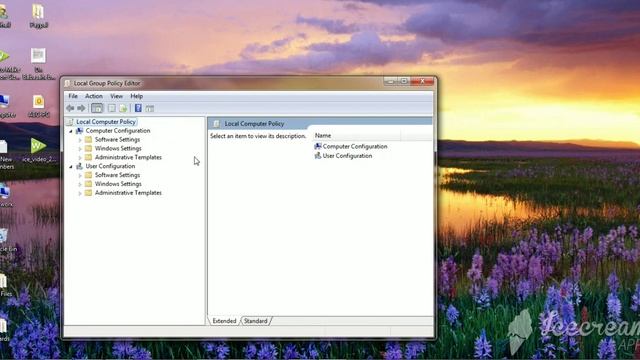Click User Configuration icon in the right pane list
Image resolution: width=640 pixels, height=360 pixels.
pyautogui.click(x=318, y=156)
